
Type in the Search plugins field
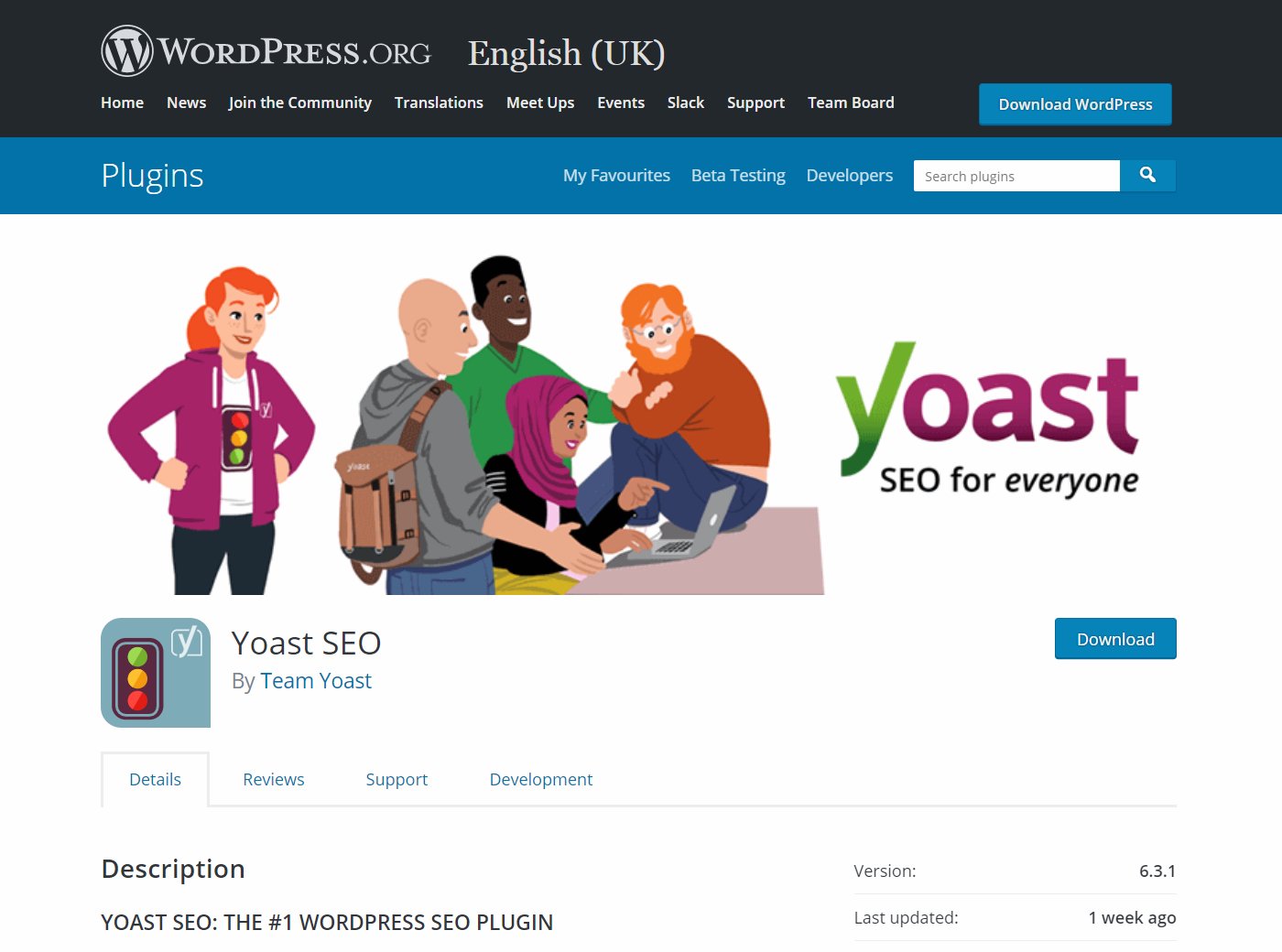pyautogui.click(x=1016, y=176)
